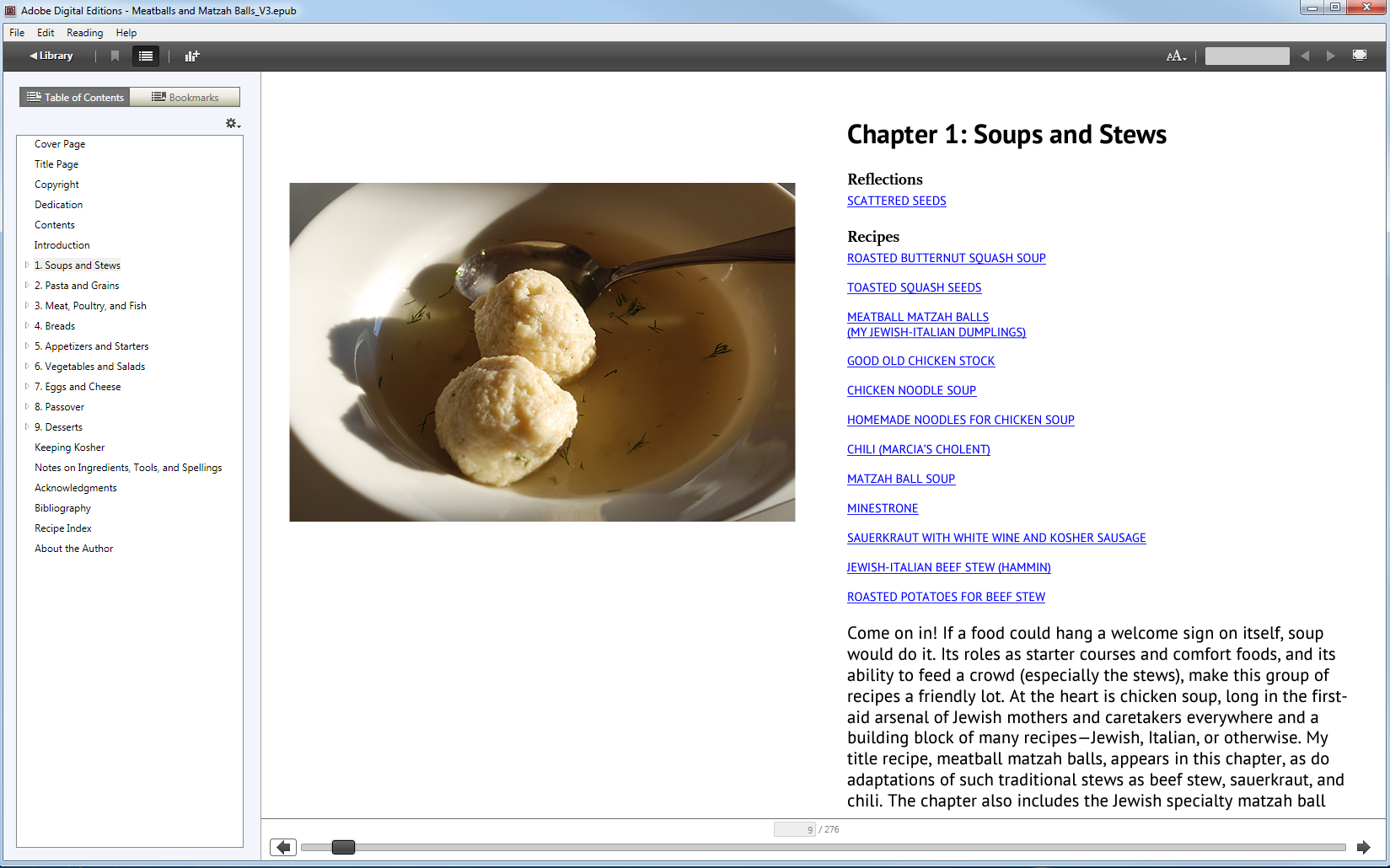Expand the Meat, Poultry, and Fish chapter
The width and height of the screenshot is (1390, 868).
point(27,306)
